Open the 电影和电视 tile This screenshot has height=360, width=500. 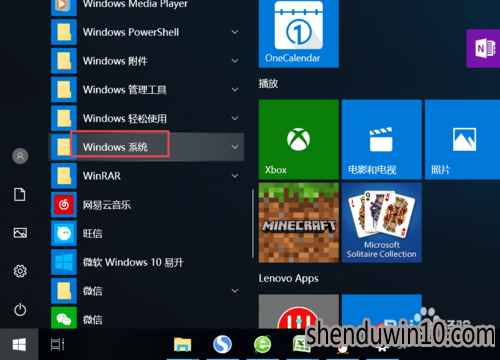382,139
